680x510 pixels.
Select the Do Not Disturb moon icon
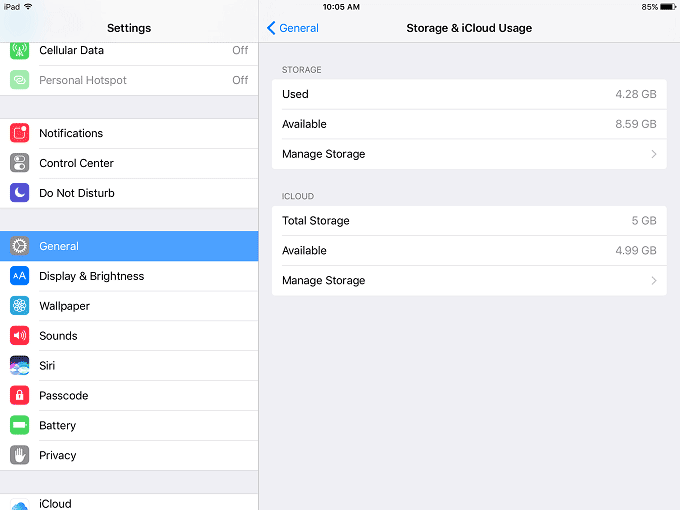point(20,193)
